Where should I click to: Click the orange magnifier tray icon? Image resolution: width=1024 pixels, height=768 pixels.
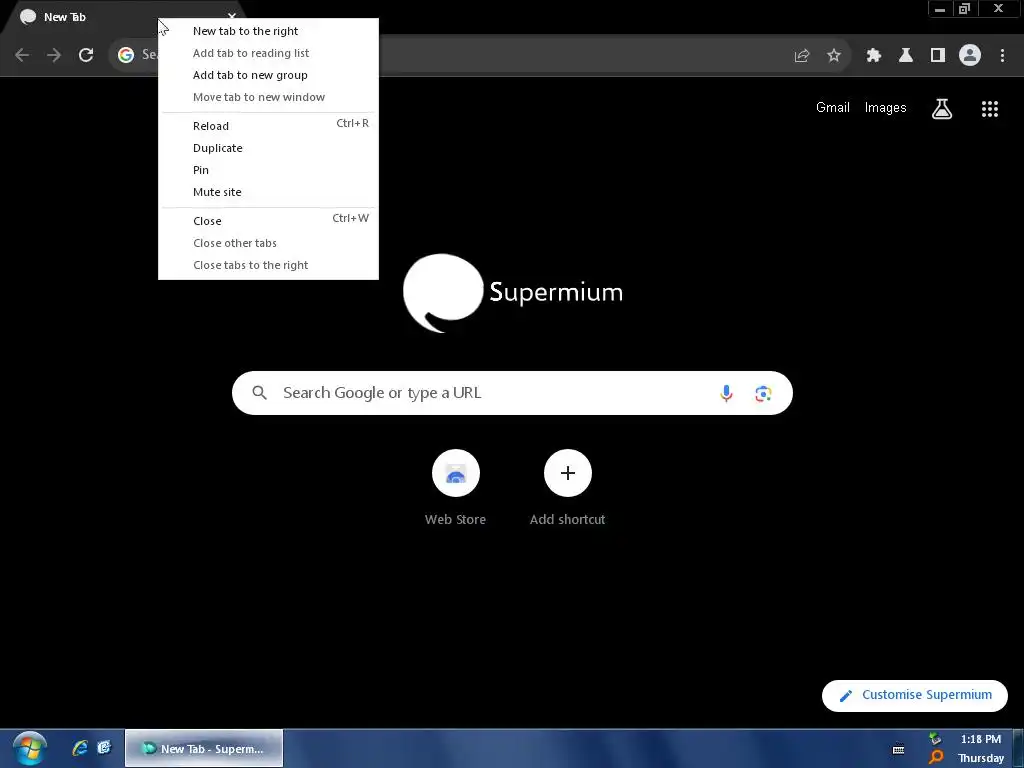click(936, 757)
